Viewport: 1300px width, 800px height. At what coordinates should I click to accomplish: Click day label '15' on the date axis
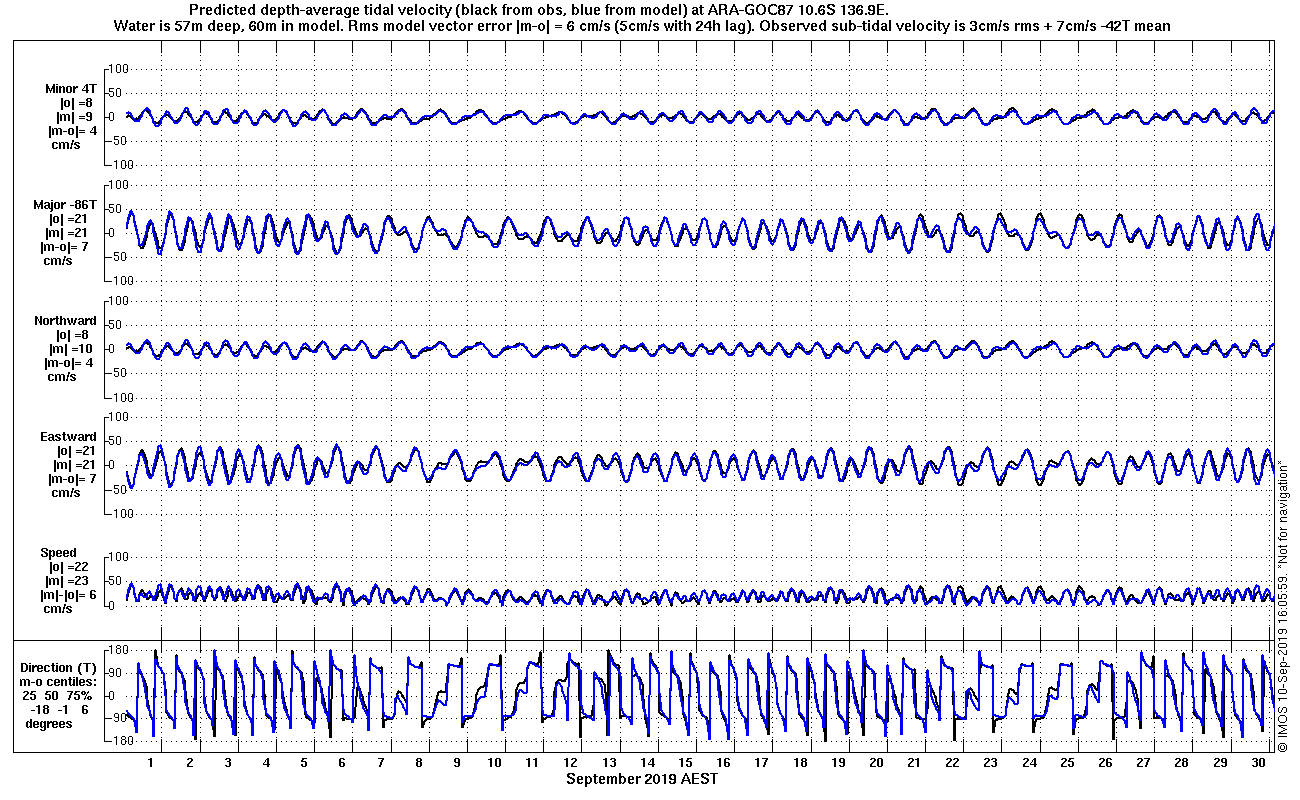(686, 763)
